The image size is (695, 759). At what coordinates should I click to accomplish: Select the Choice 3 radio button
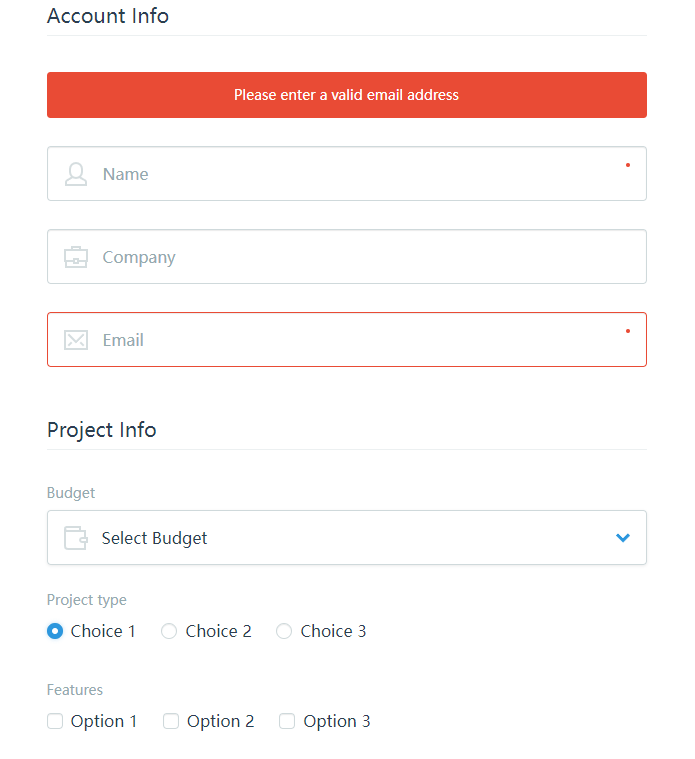point(284,631)
